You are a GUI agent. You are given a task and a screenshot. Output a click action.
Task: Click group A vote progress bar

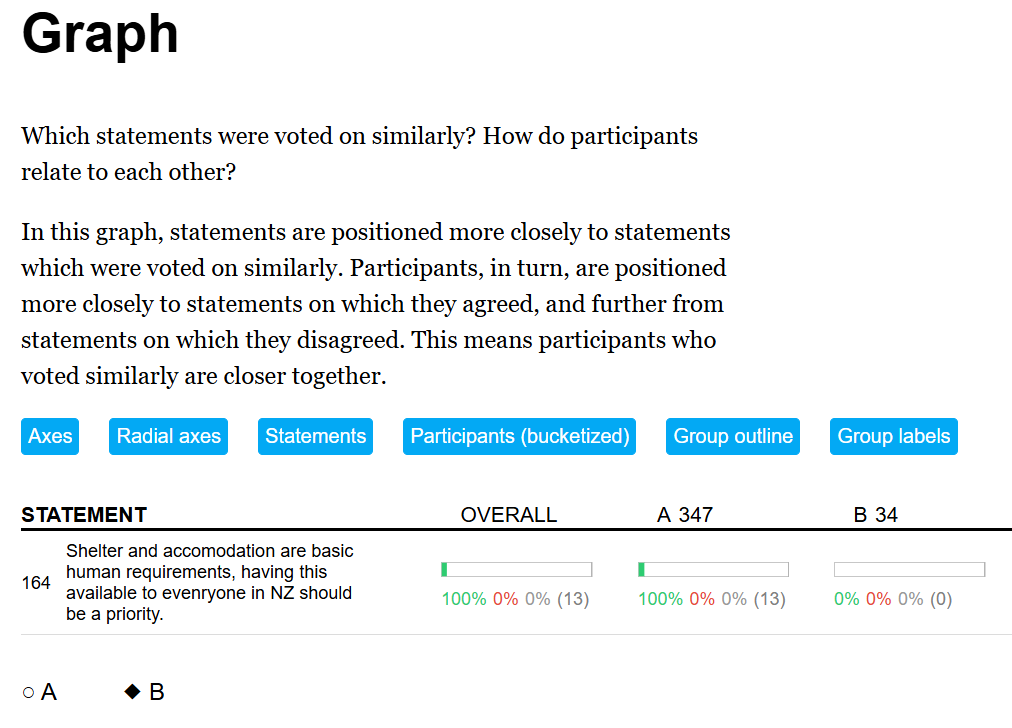pyautogui.click(x=713, y=569)
